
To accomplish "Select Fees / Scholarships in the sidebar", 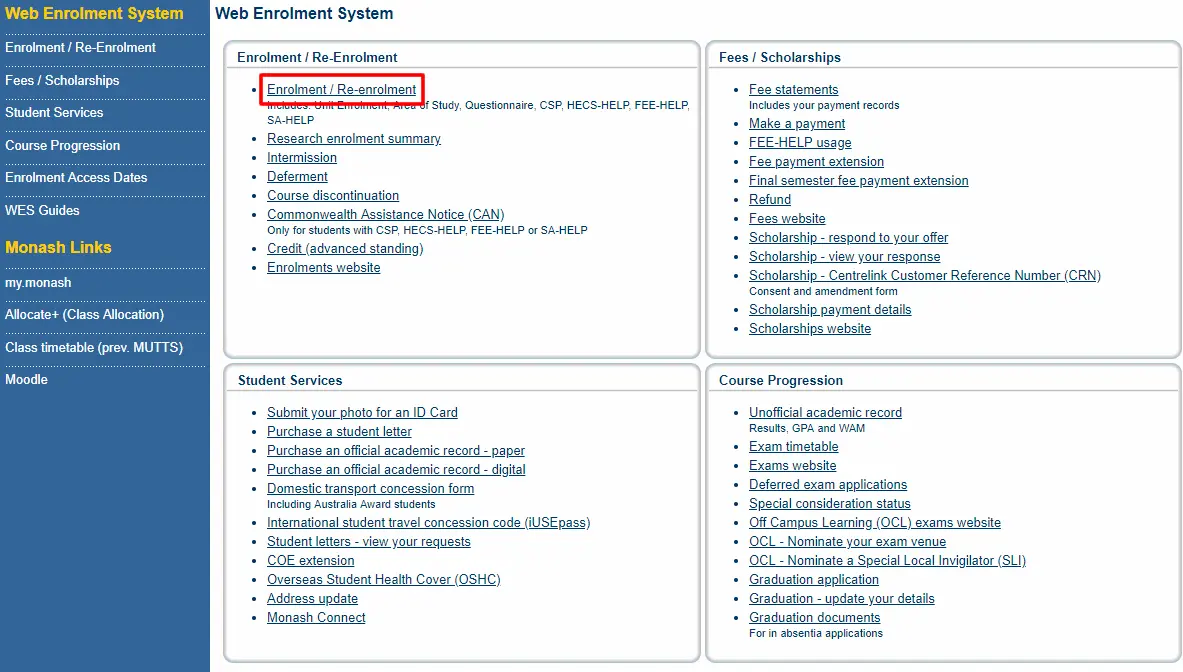I will pos(62,80).
